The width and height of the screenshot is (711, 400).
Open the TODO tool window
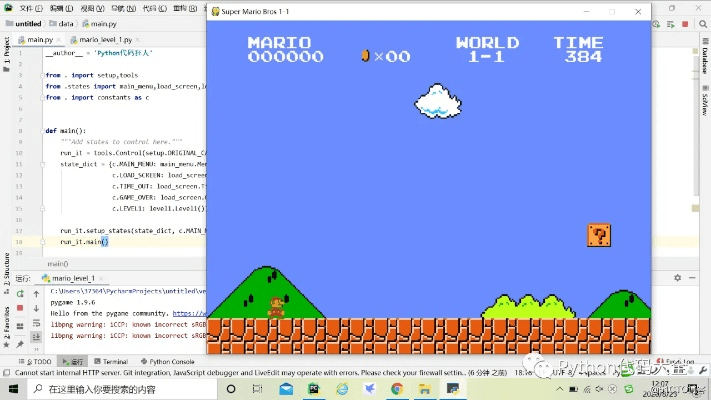[39, 361]
